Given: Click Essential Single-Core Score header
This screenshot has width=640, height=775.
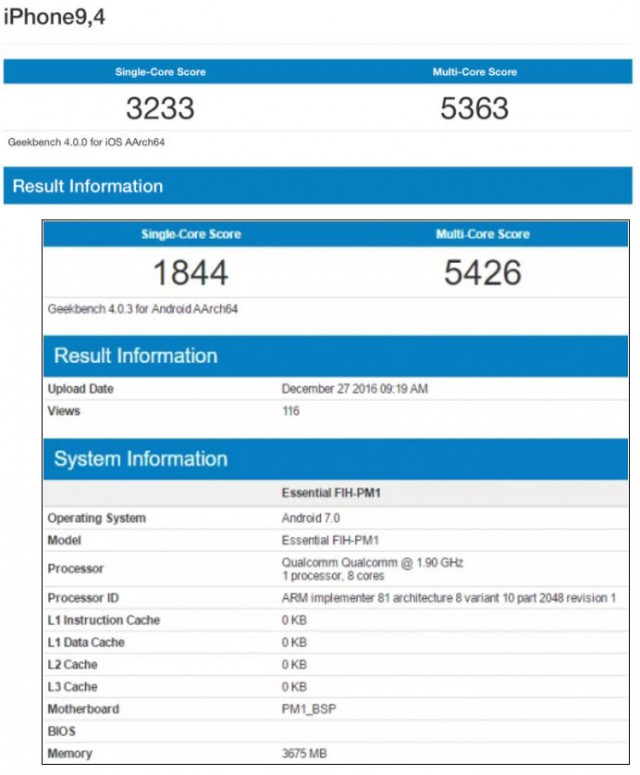Looking at the screenshot, I should [191, 234].
